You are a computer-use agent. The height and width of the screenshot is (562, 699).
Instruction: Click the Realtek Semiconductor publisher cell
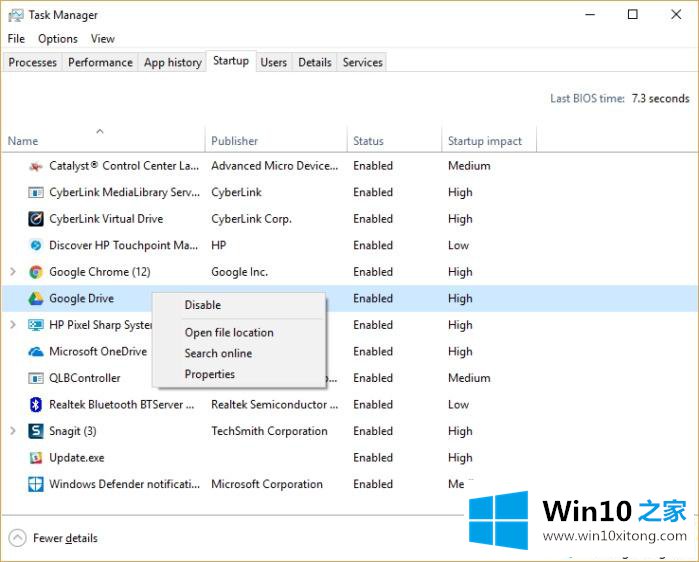[x=275, y=405]
